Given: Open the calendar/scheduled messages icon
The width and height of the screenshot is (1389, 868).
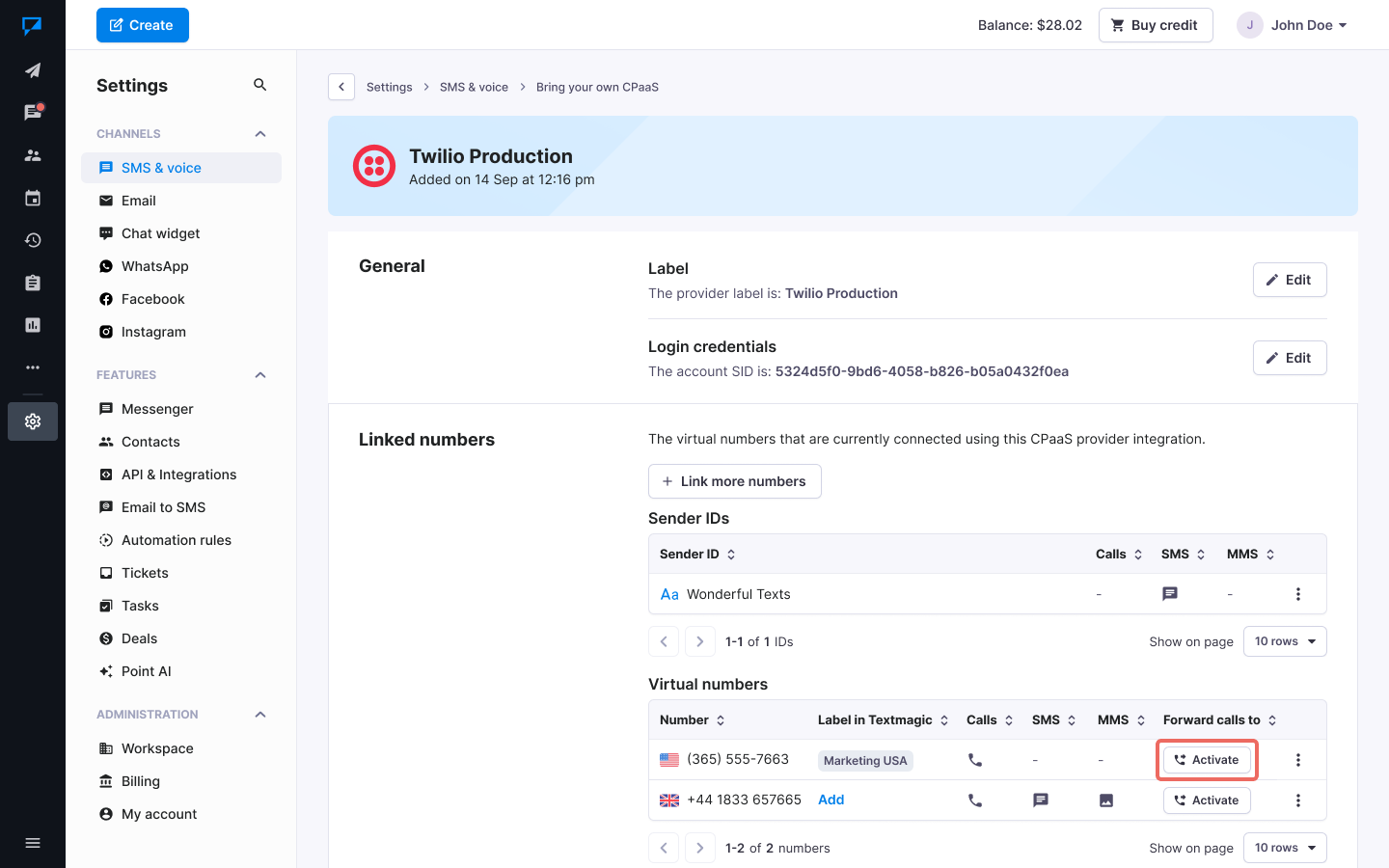Looking at the screenshot, I should pyautogui.click(x=33, y=197).
